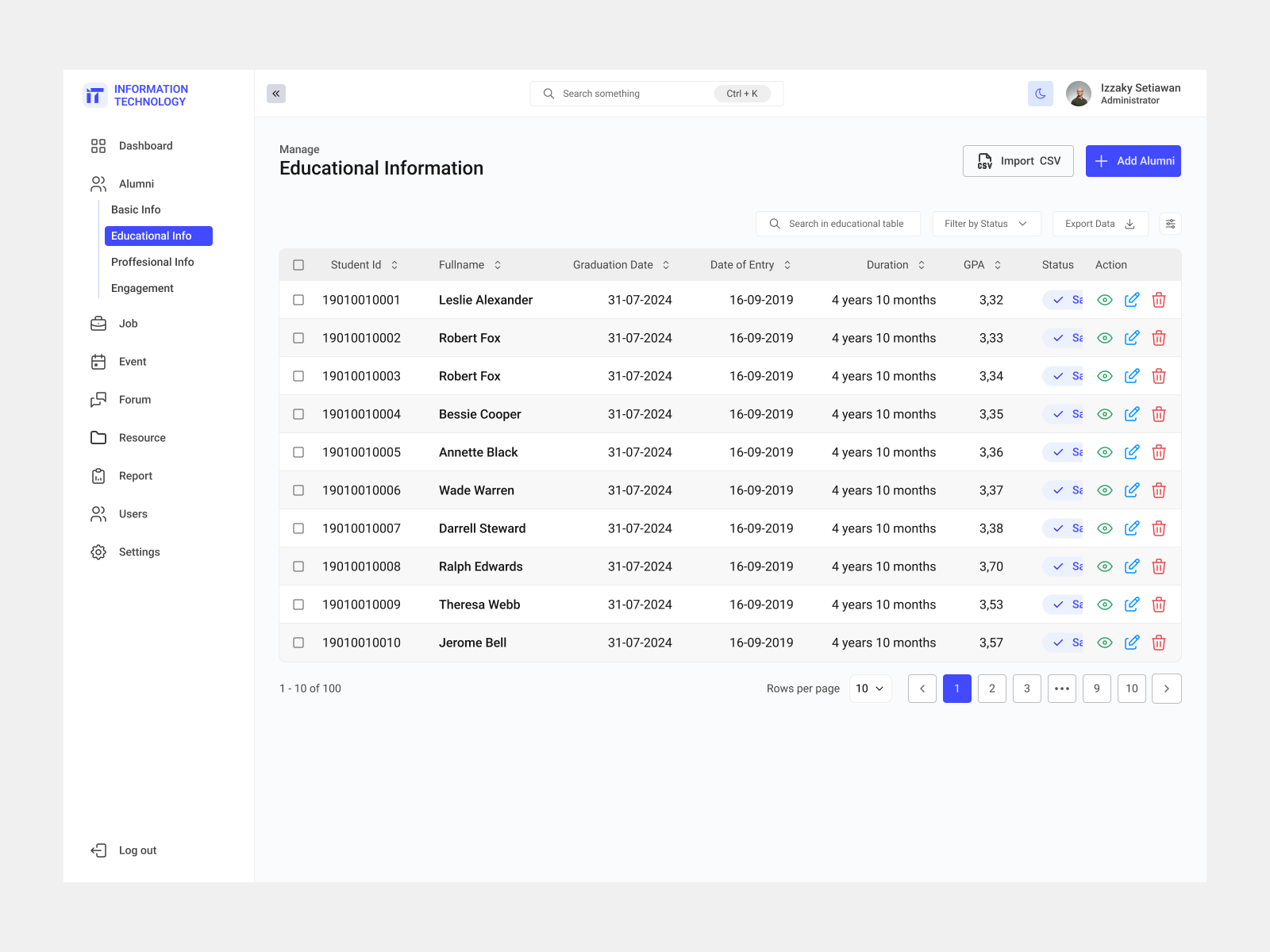1270x952 pixels.
Task: Expand Rows per page dropdown
Action: pyautogui.click(x=870, y=689)
